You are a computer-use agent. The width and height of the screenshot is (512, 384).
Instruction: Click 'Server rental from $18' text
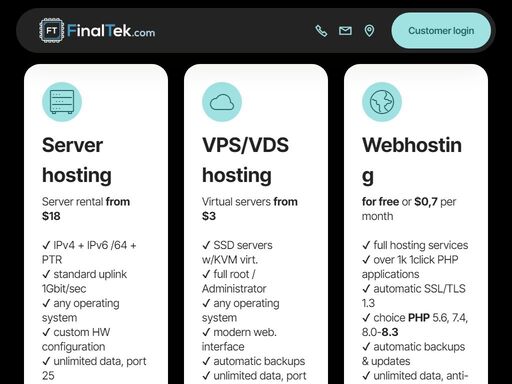(x=86, y=209)
